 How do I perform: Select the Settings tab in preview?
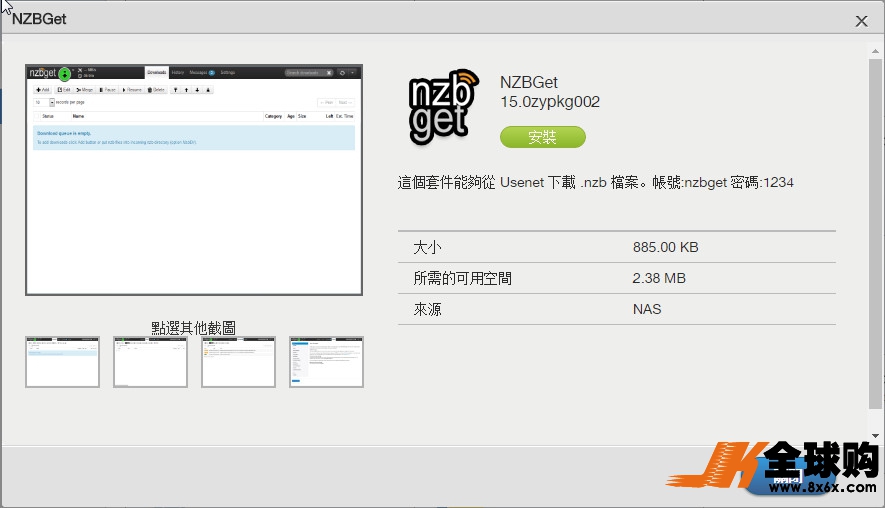click(227, 72)
